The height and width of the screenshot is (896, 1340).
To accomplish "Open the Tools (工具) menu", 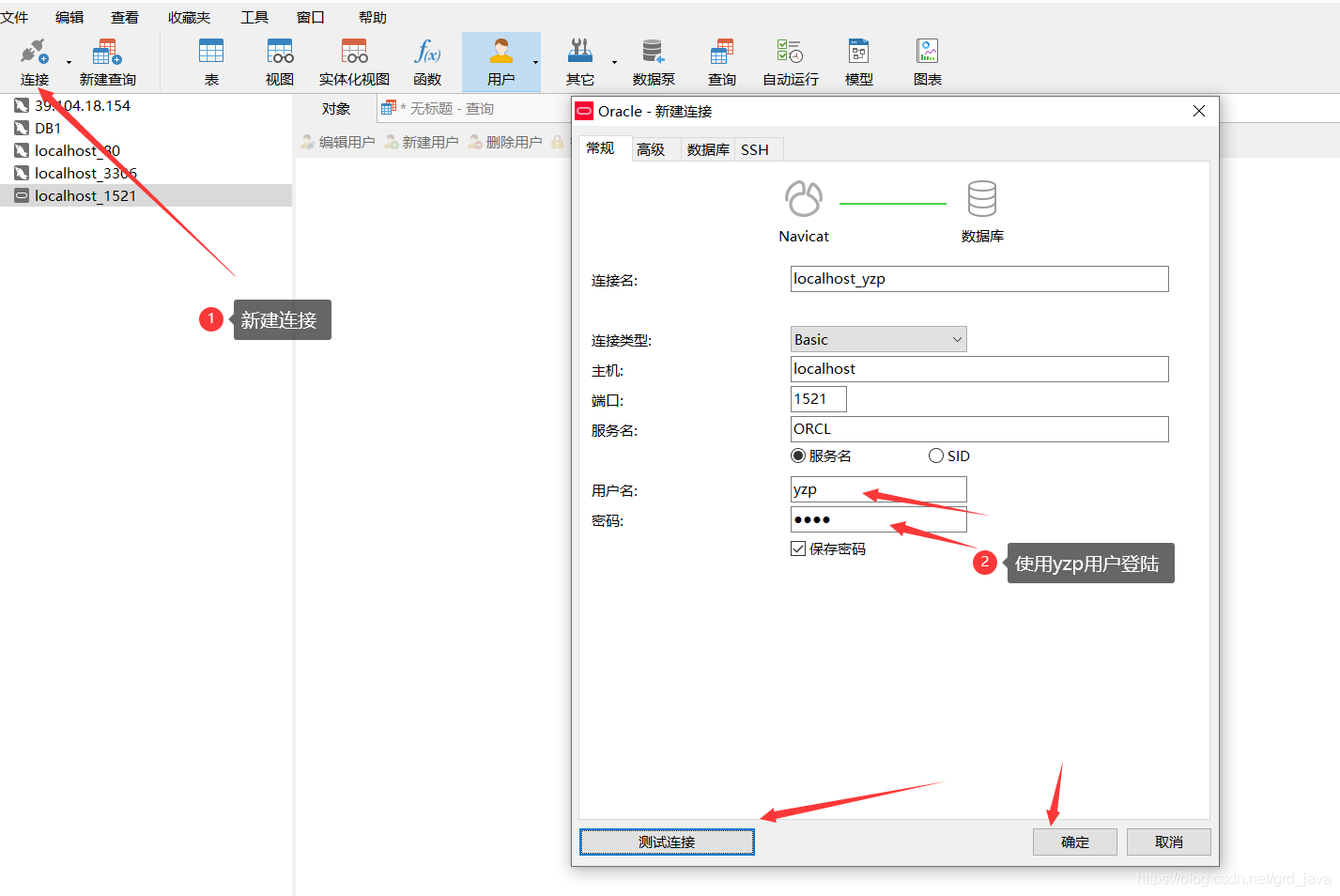I will [254, 17].
